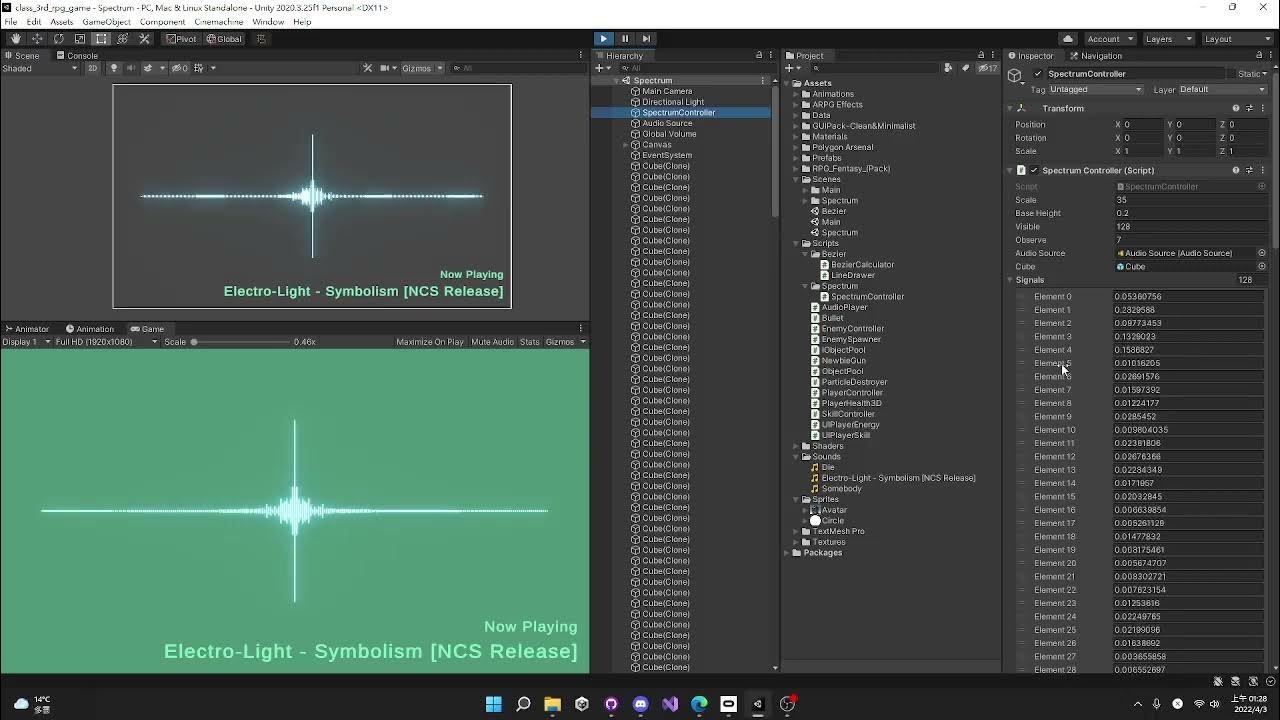Open the GameObject menu
Viewport: 1280px width, 720px height.
click(x=105, y=22)
